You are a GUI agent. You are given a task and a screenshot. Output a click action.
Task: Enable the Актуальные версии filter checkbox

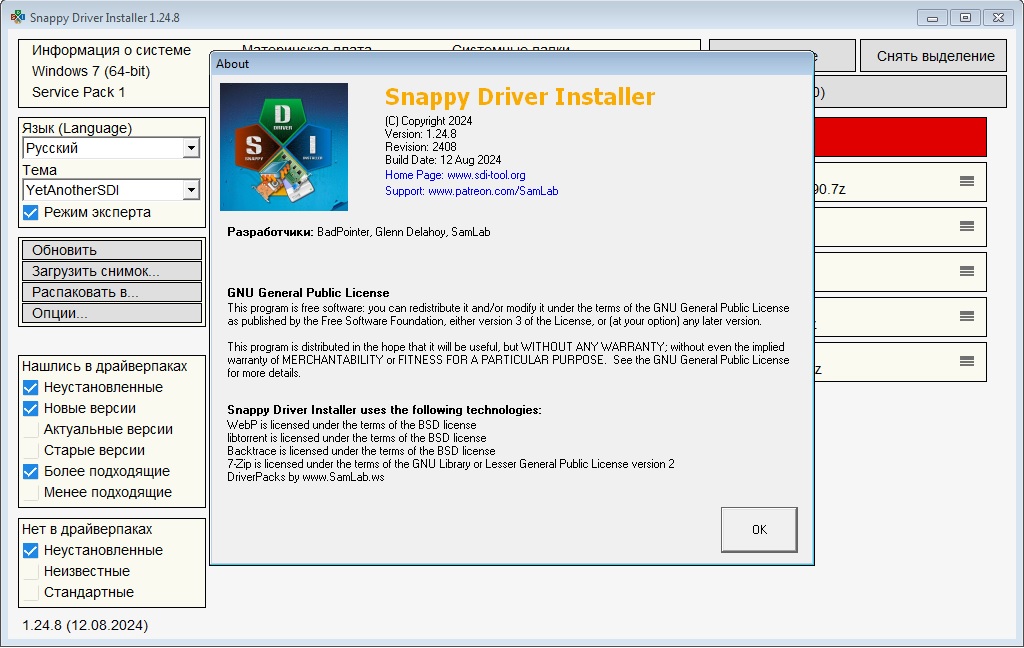(x=31, y=429)
